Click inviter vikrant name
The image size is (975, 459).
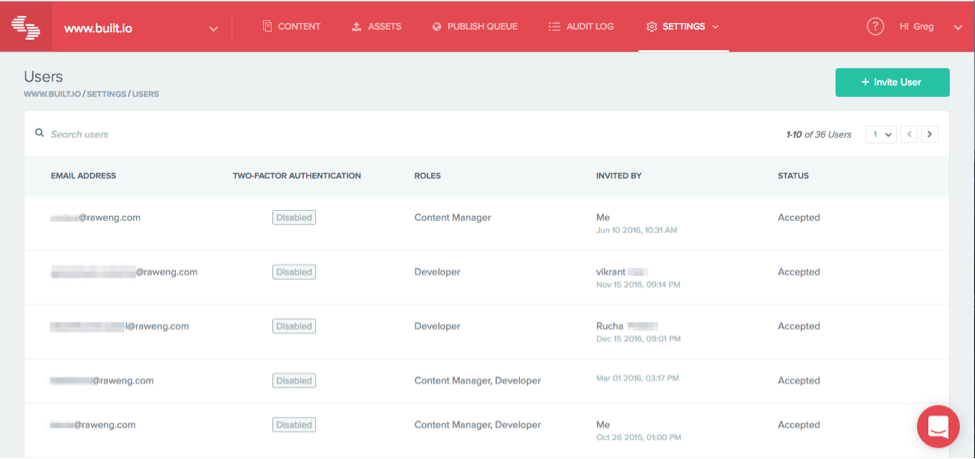click(x=622, y=272)
